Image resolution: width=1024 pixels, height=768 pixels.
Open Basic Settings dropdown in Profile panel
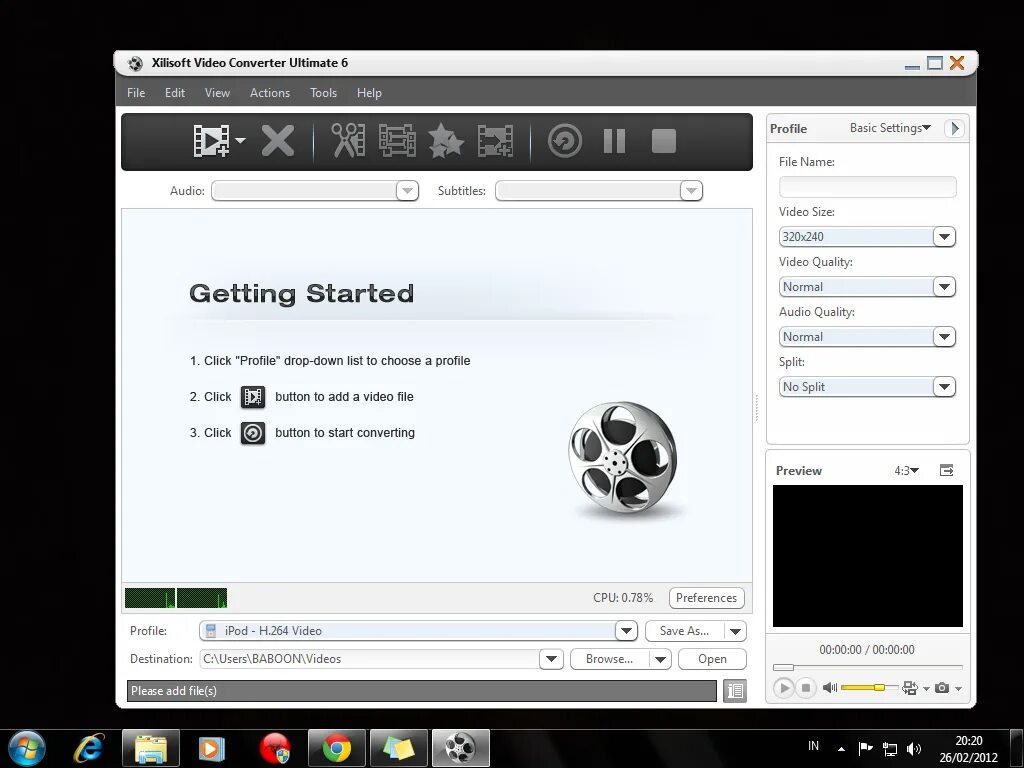pos(890,128)
